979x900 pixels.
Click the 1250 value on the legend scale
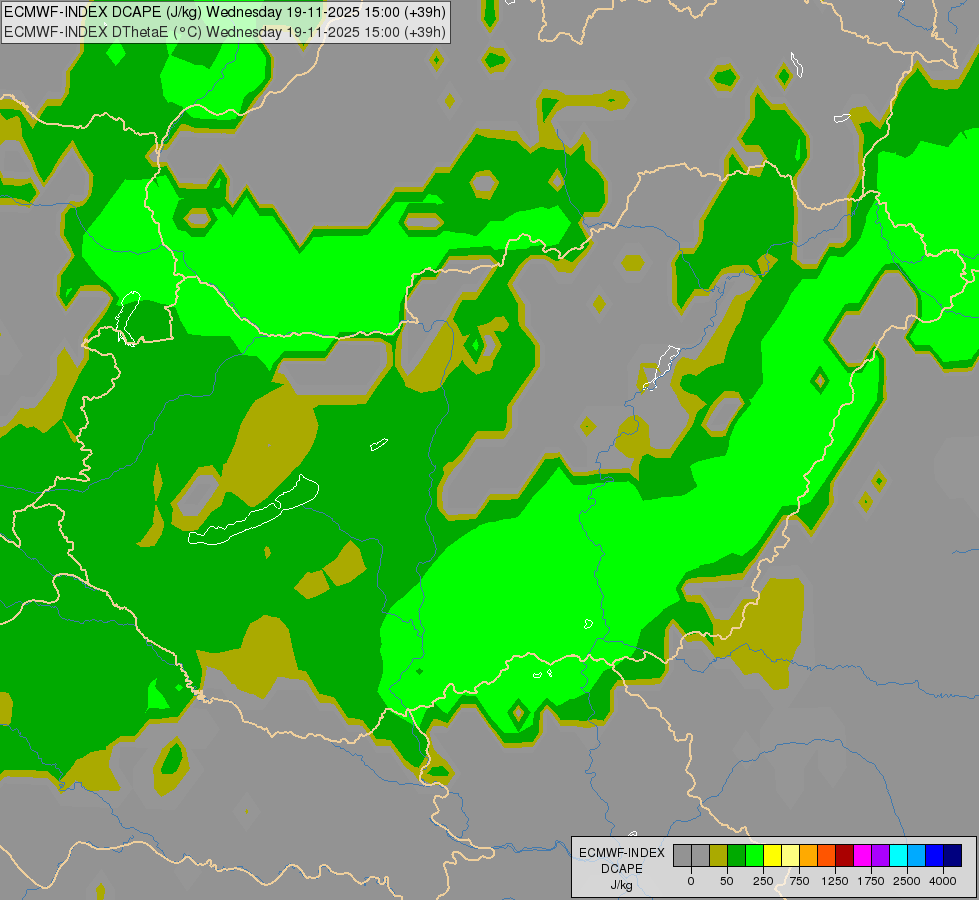click(835, 881)
